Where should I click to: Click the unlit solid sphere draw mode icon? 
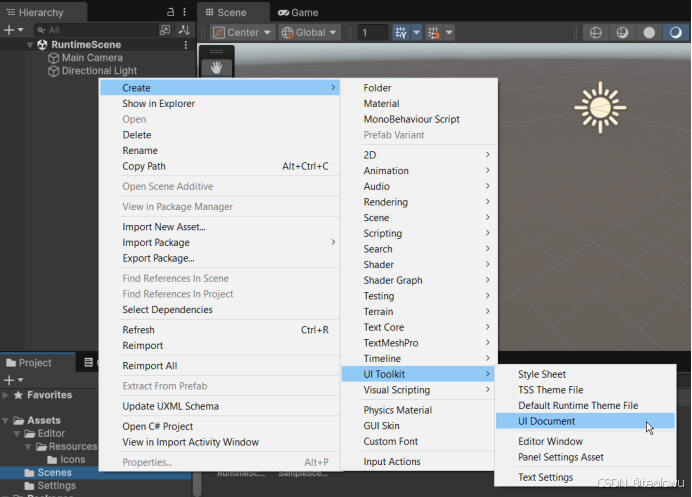649,33
